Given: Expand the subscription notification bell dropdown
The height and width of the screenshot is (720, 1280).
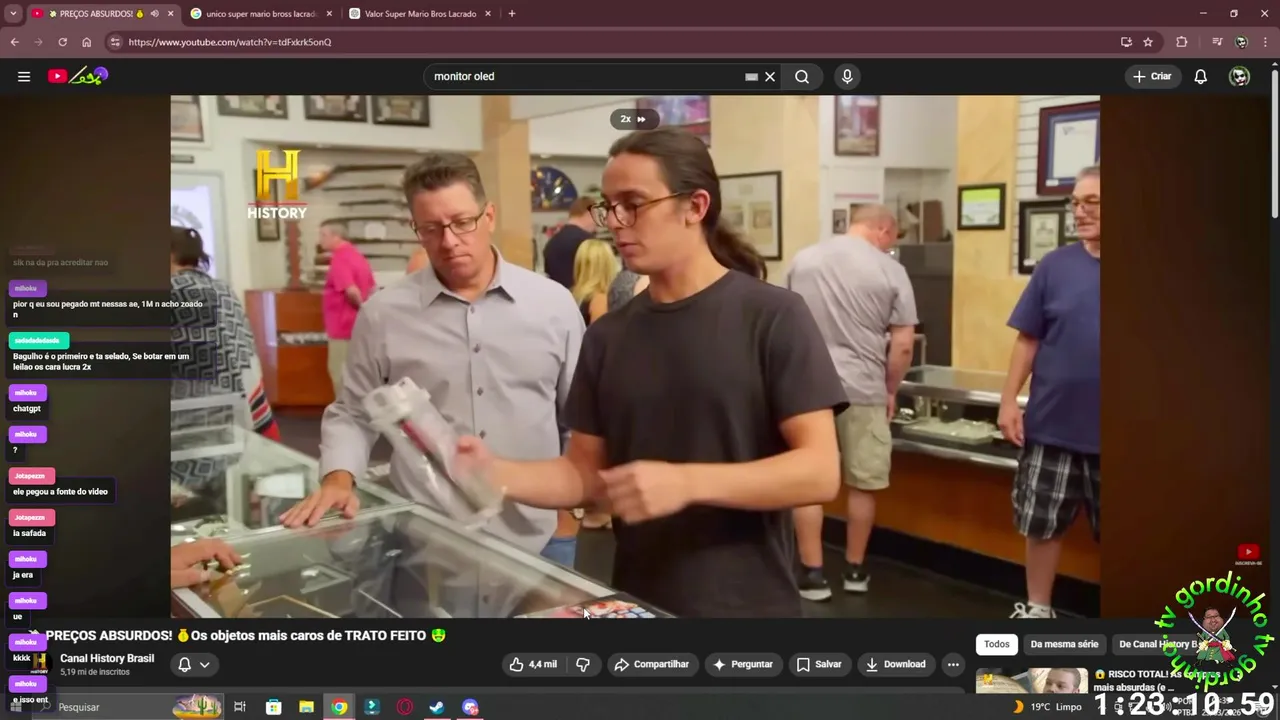Looking at the screenshot, I should [194, 664].
